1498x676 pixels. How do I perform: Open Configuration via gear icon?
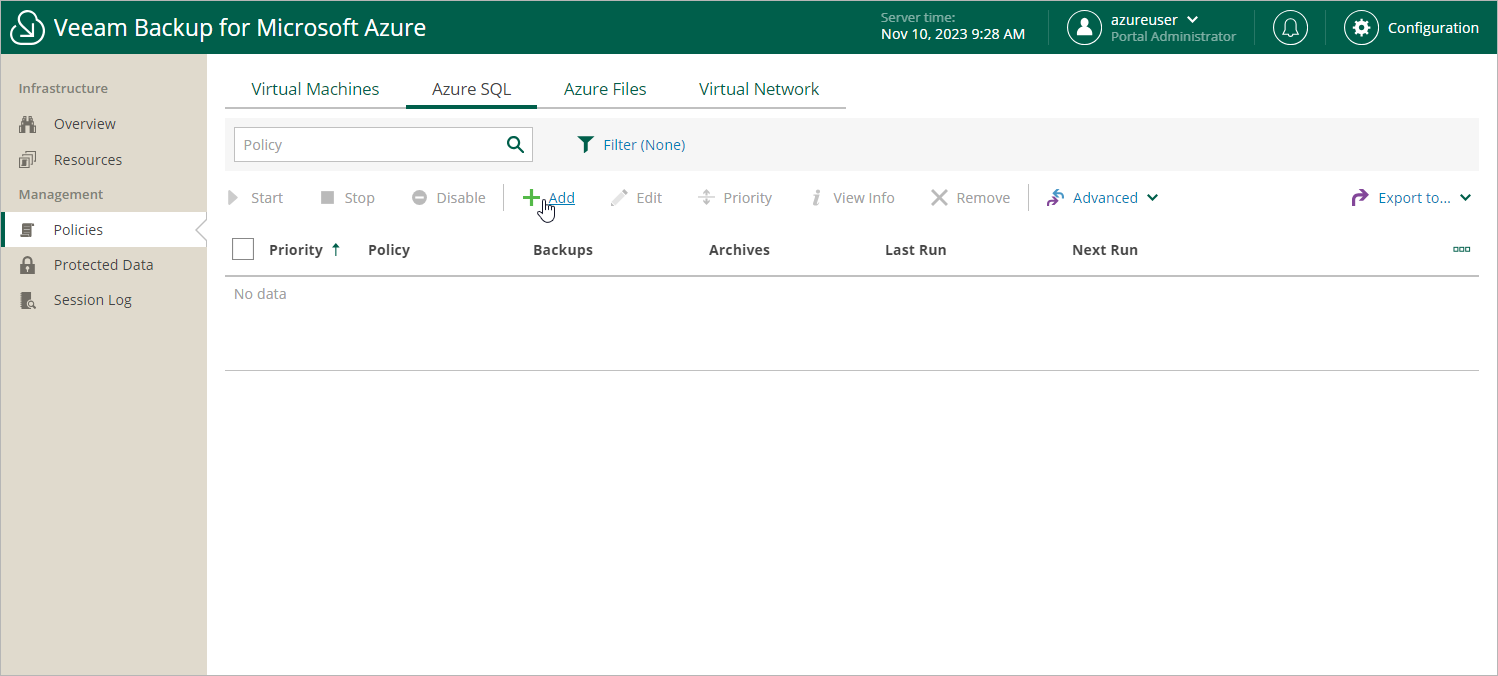tap(1360, 27)
